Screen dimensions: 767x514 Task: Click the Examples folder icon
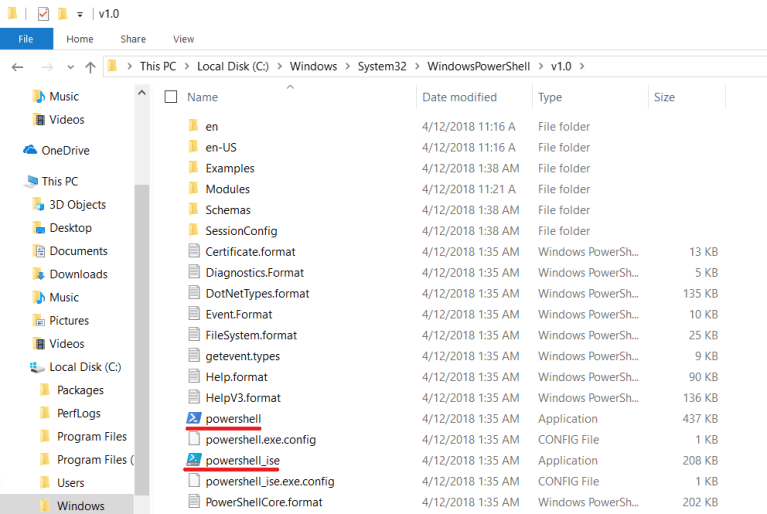pos(194,168)
